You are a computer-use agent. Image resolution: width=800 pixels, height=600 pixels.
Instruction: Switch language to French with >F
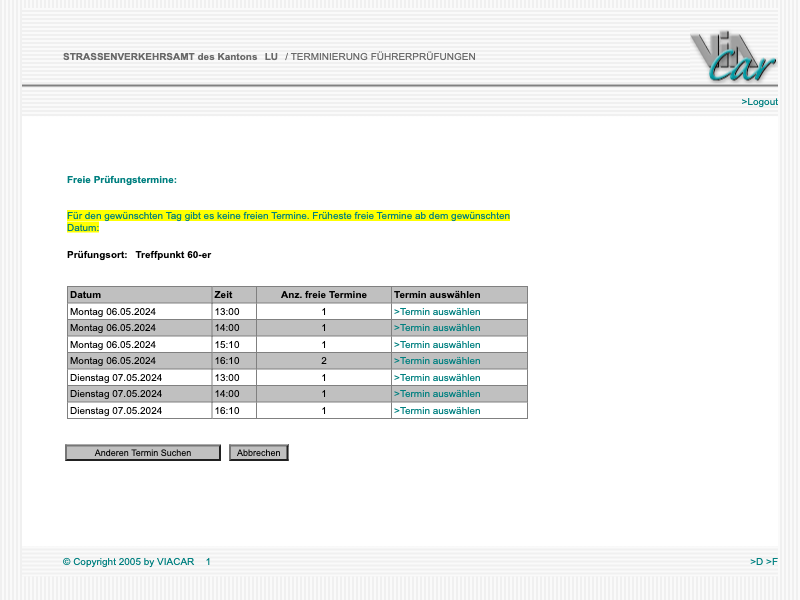click(772, 562)
